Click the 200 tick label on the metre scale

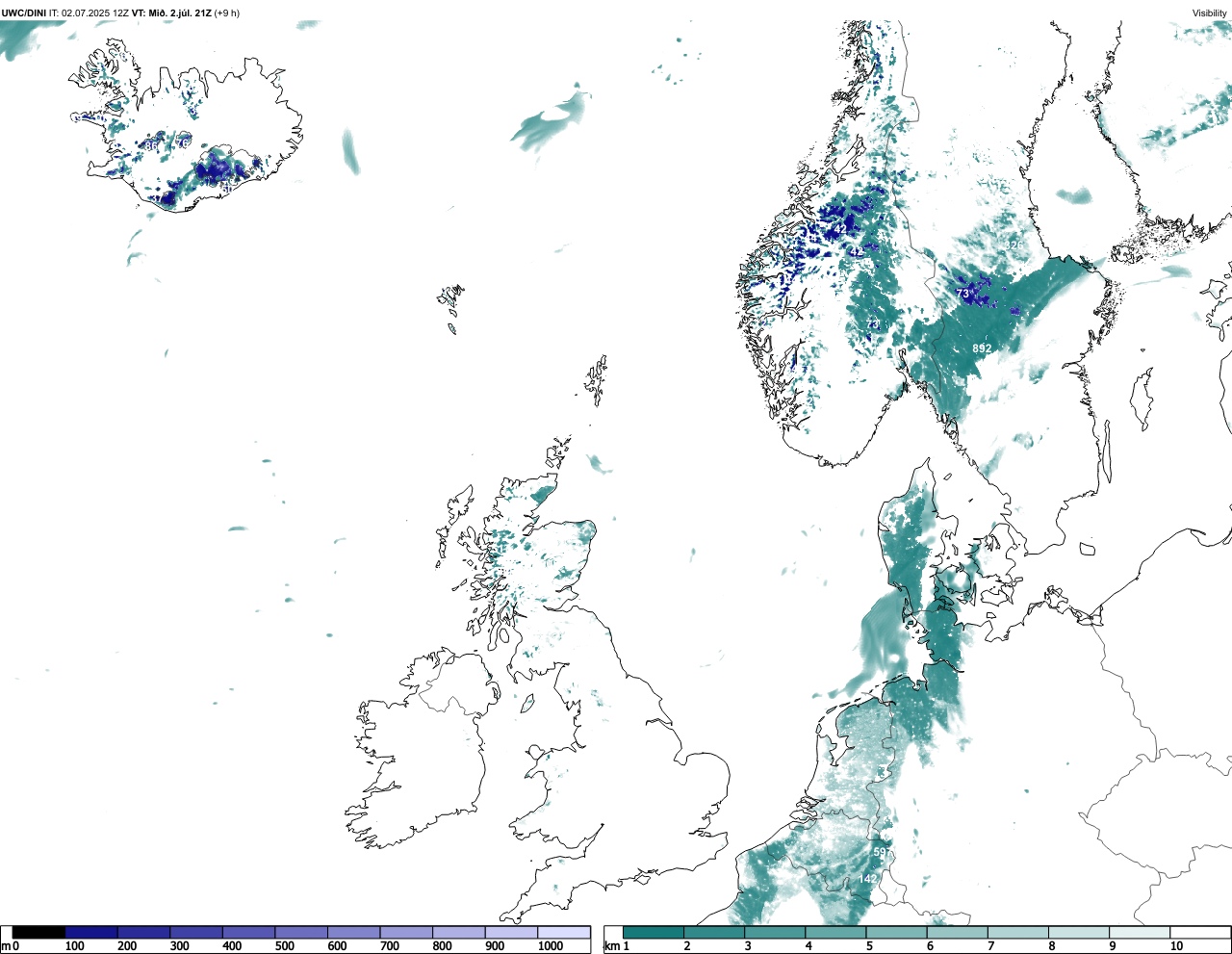point(127,946)
